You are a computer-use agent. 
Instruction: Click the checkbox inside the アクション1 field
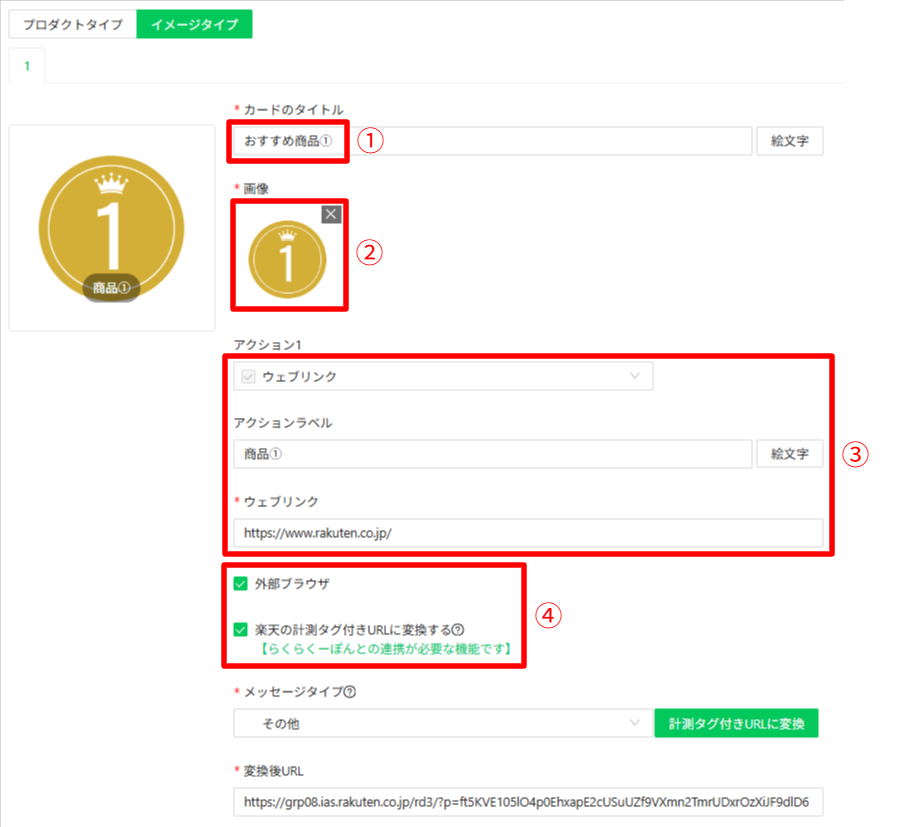(245, 377)
